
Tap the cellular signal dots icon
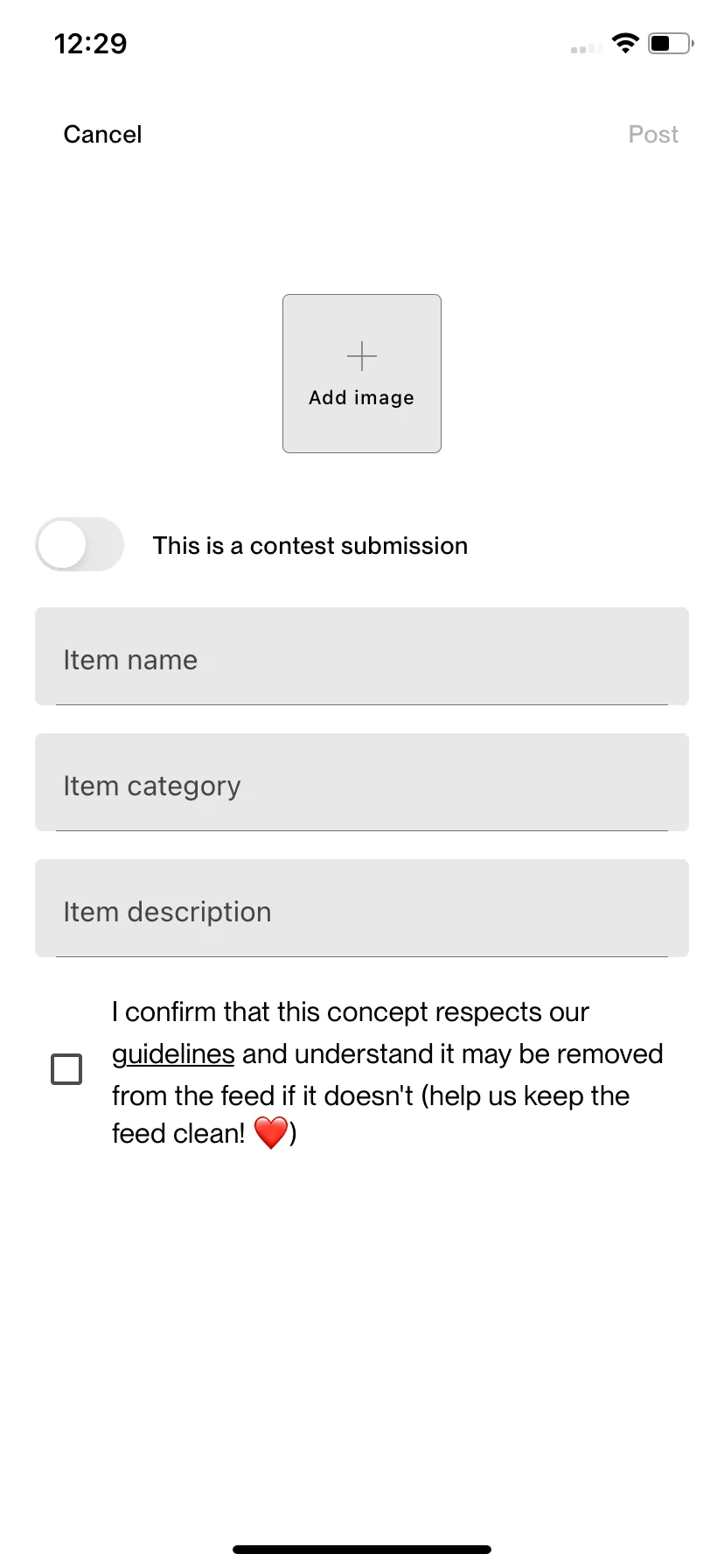[x=586, y=49]
